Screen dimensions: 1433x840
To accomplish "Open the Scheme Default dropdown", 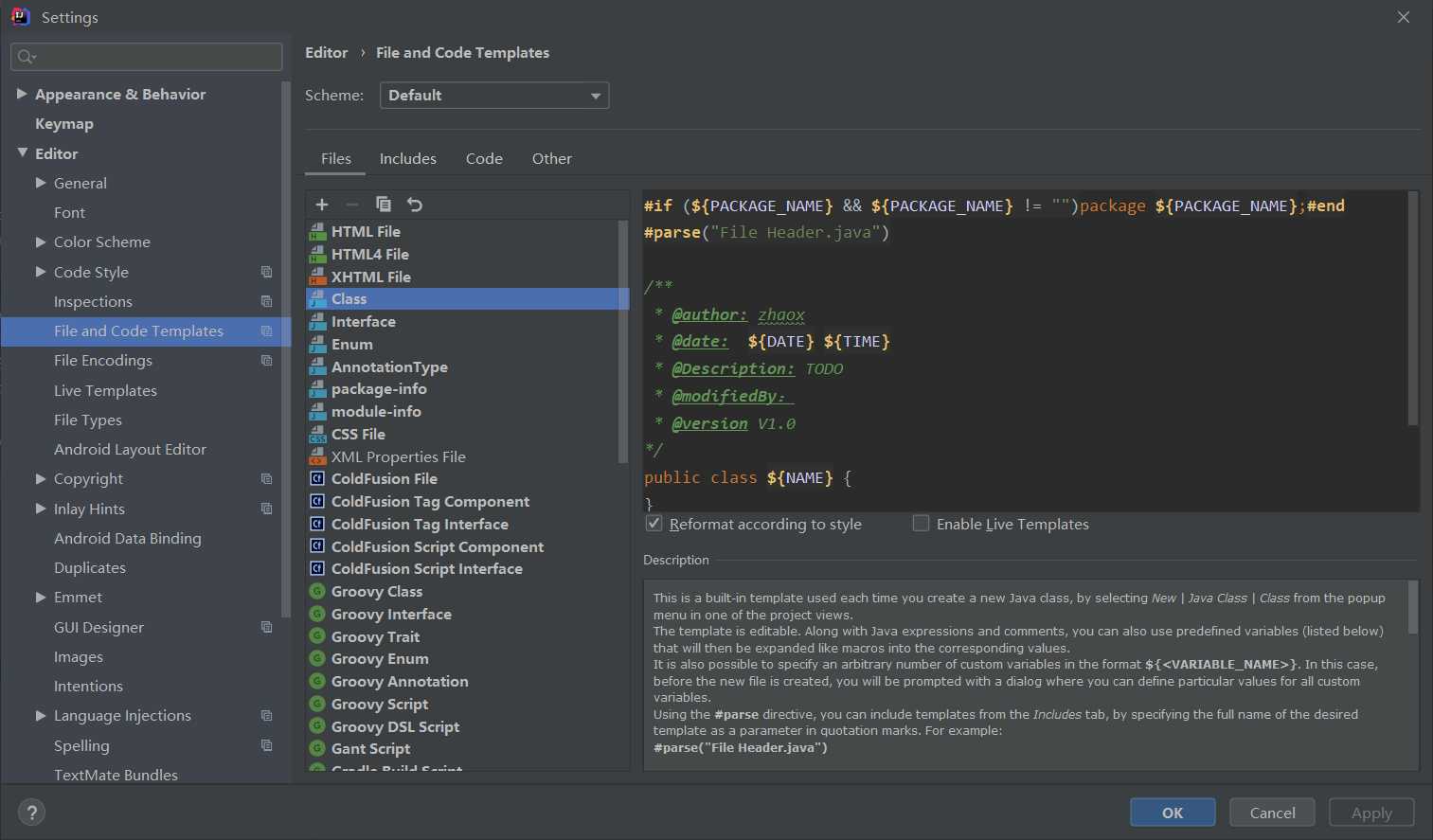I will 494,96.
